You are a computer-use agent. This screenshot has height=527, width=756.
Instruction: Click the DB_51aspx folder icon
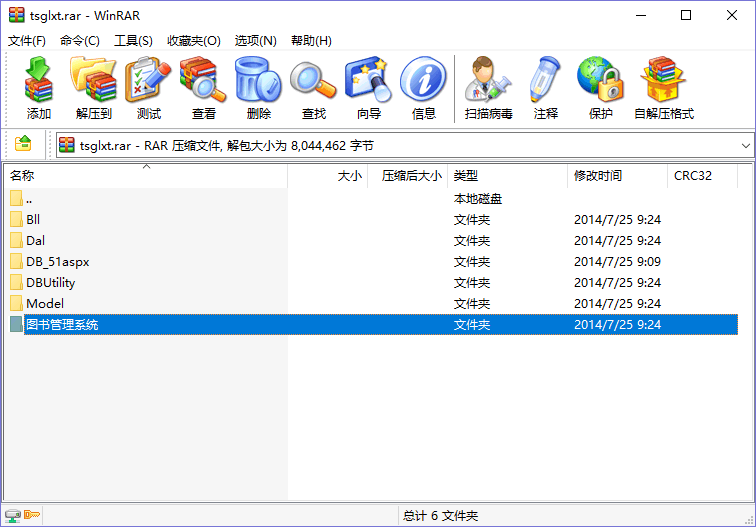tap(16, 261)
